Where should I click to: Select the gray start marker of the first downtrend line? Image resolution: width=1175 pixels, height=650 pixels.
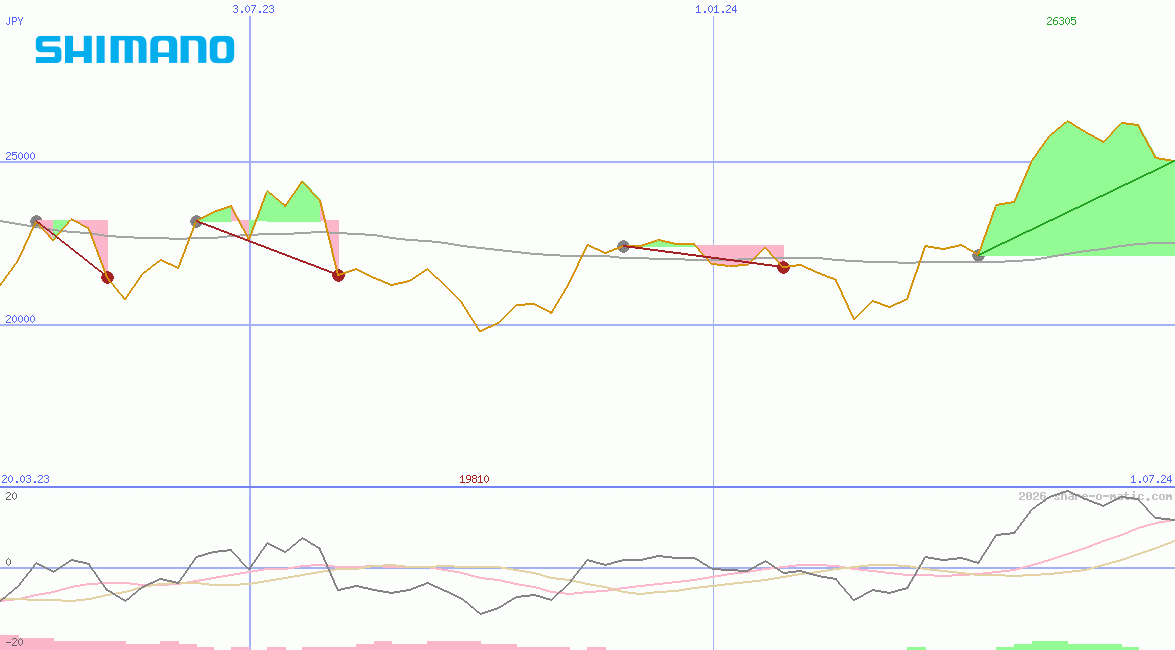tap(36, 219)
